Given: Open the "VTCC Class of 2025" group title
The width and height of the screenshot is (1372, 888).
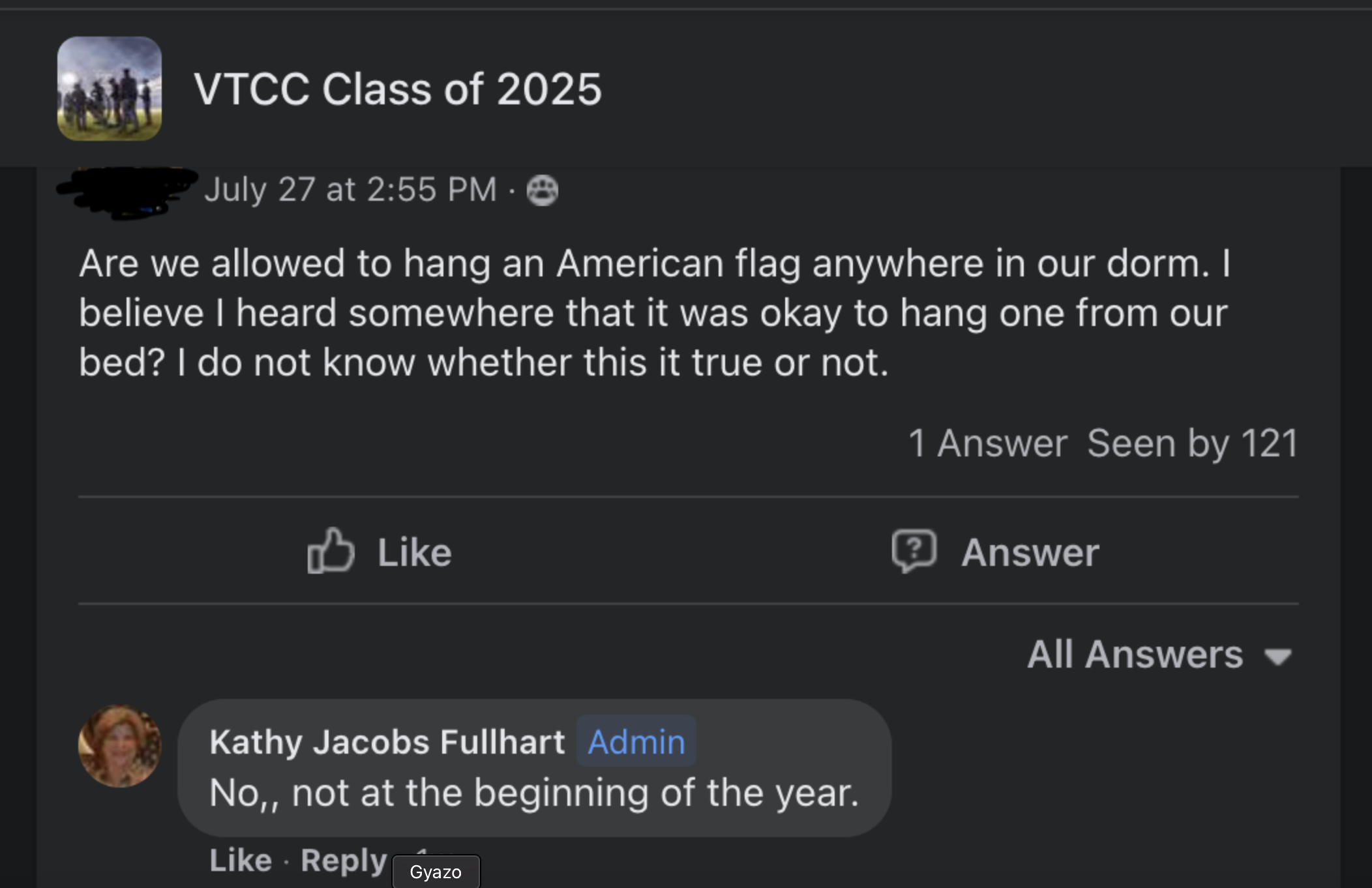Looking at the screenshot, I should pos(397,89).
